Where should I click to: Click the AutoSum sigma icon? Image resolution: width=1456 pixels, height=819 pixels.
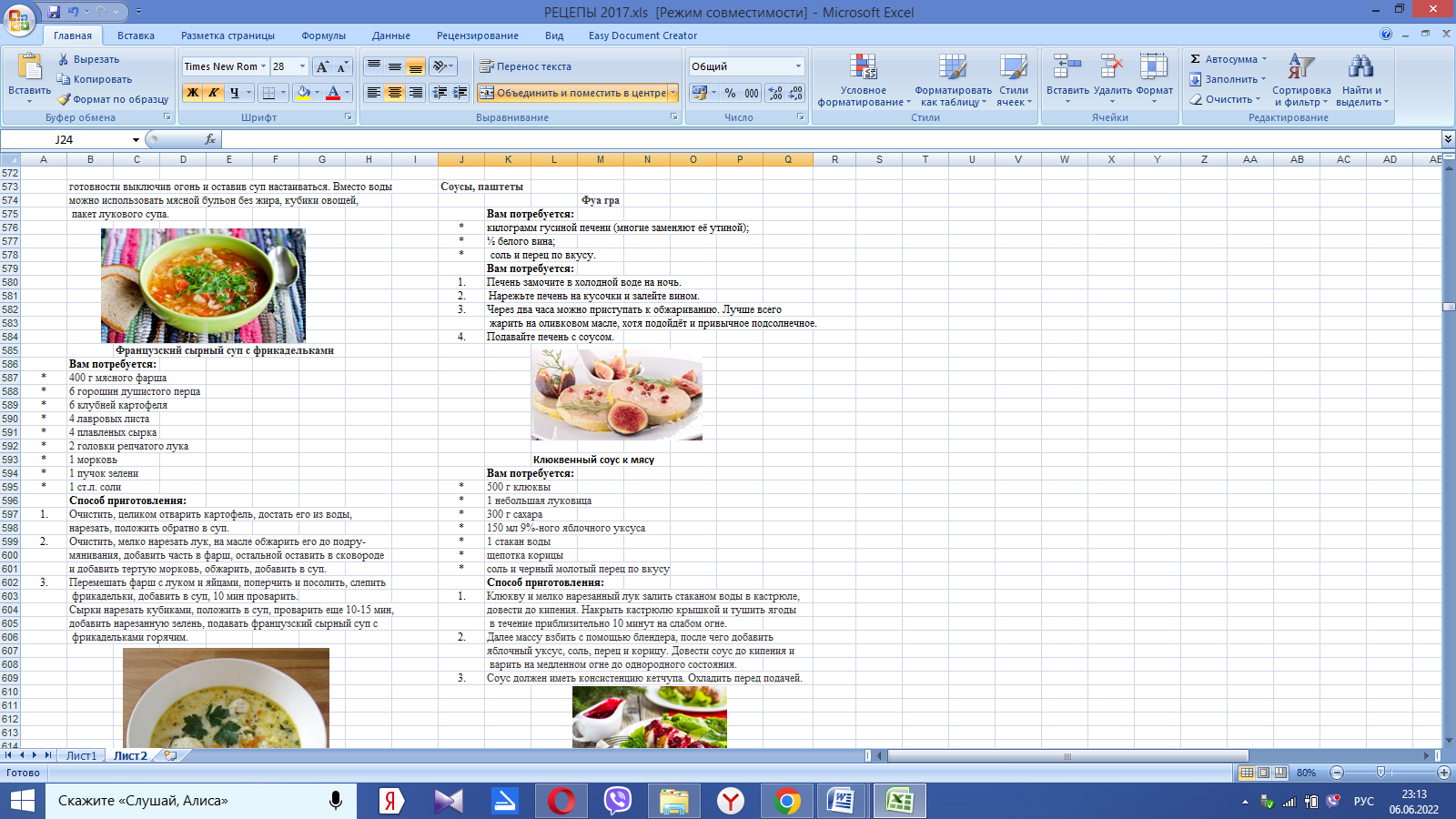[x=1196, y=59]
